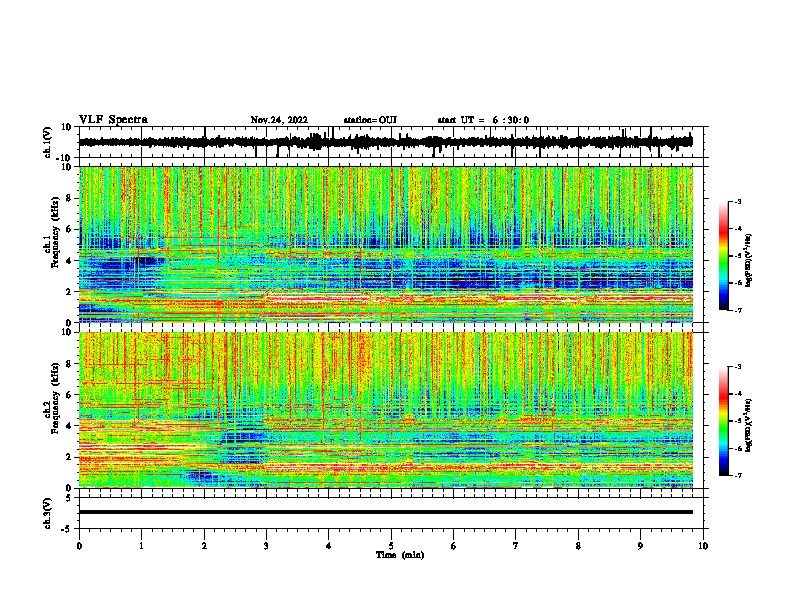The height and width of the screenshot is (612, 792).
Task: Select the ch.1 spectrogram color bar
Action: click(724, 256)
